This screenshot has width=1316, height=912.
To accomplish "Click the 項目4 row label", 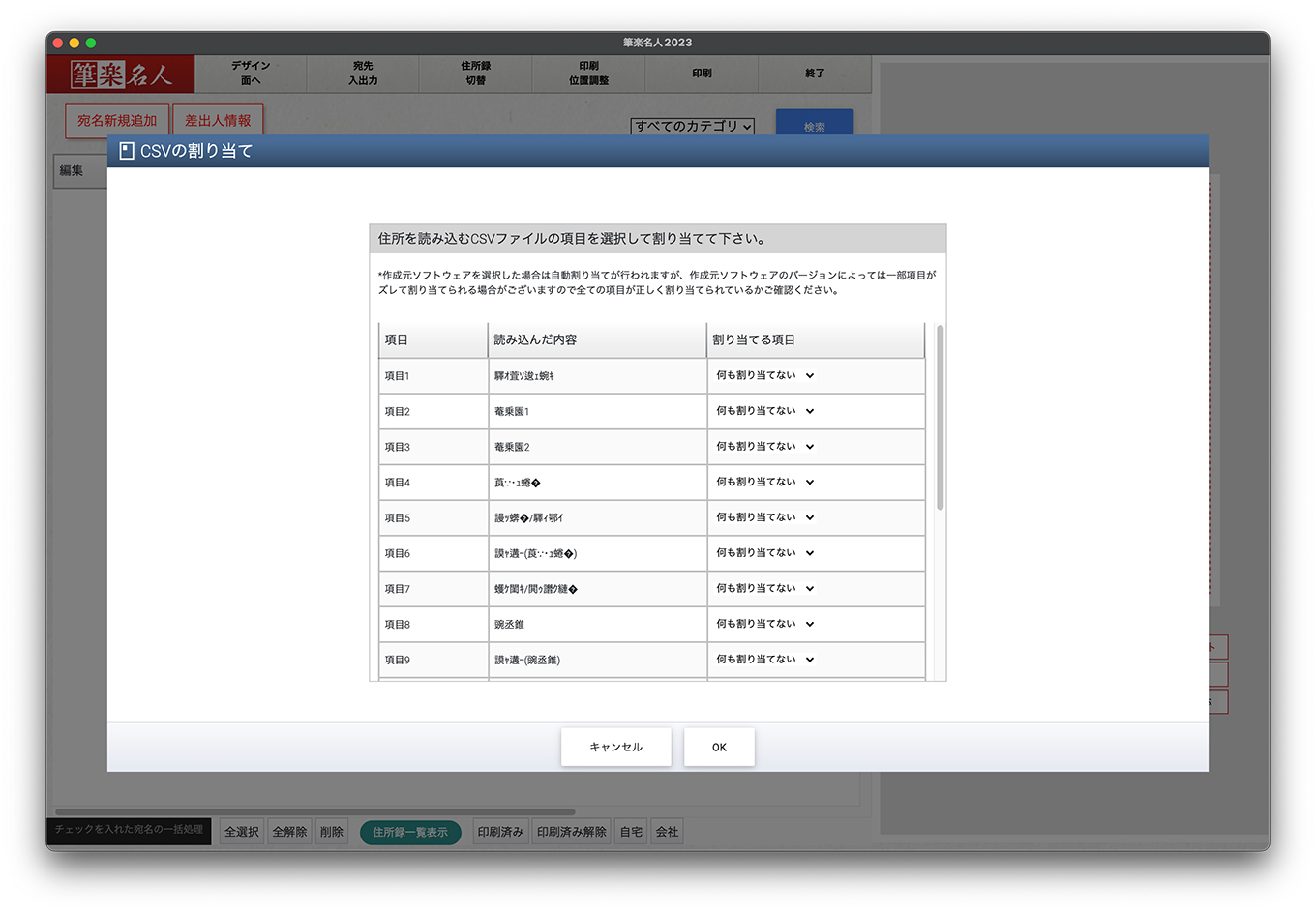I will click(x=398, y=483).
